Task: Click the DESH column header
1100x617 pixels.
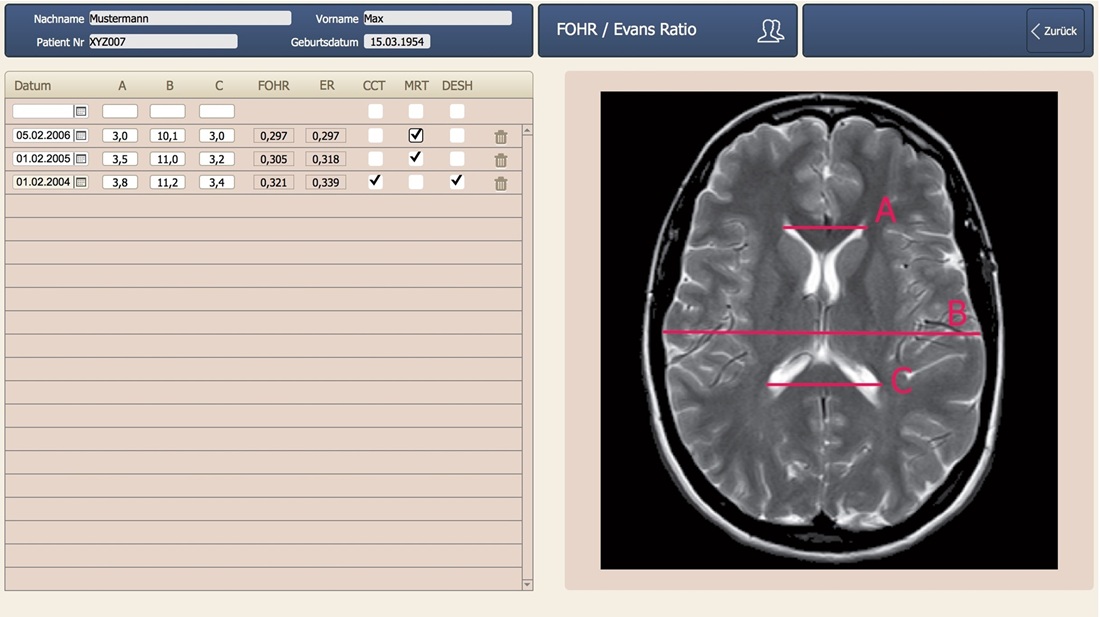Action: [x=457, y=86]
